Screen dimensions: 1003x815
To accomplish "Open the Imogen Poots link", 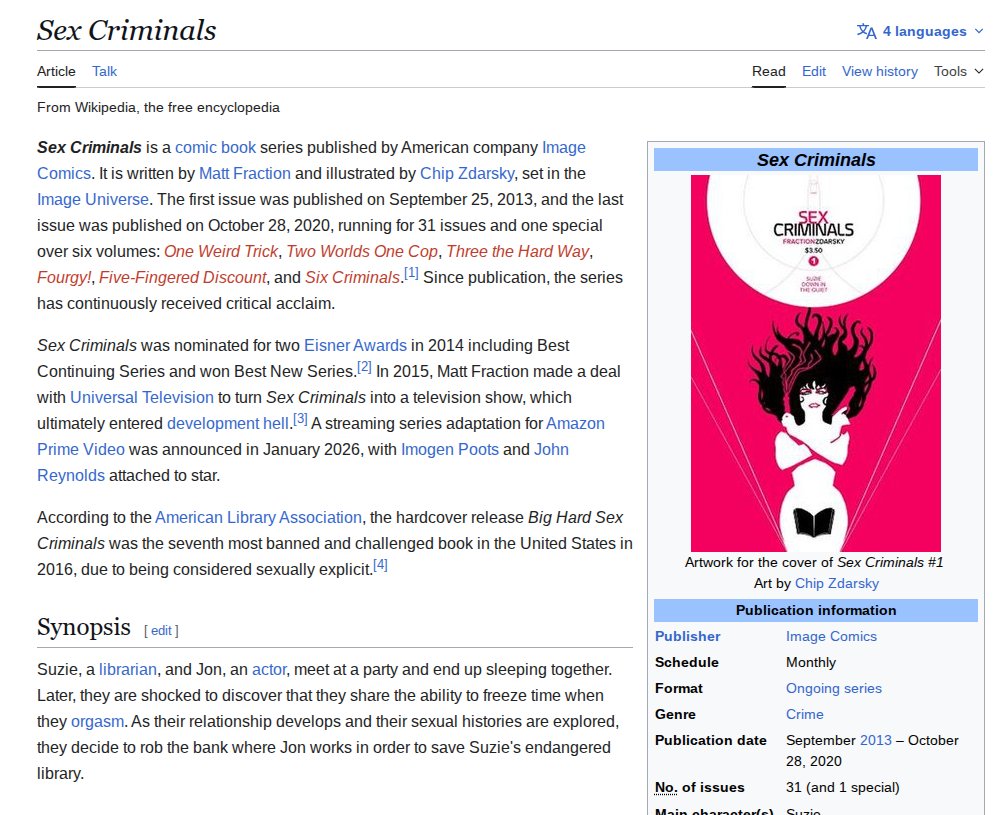I will (x=450, y=450).
